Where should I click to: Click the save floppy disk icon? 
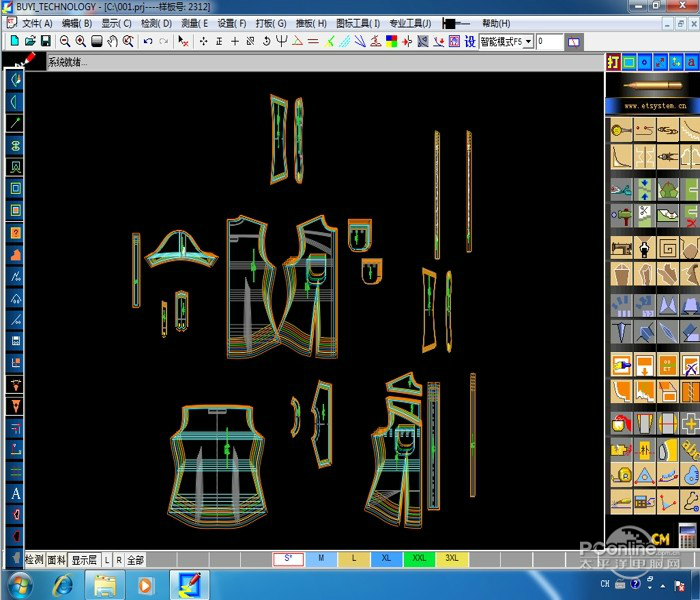[x=46, y=41]
